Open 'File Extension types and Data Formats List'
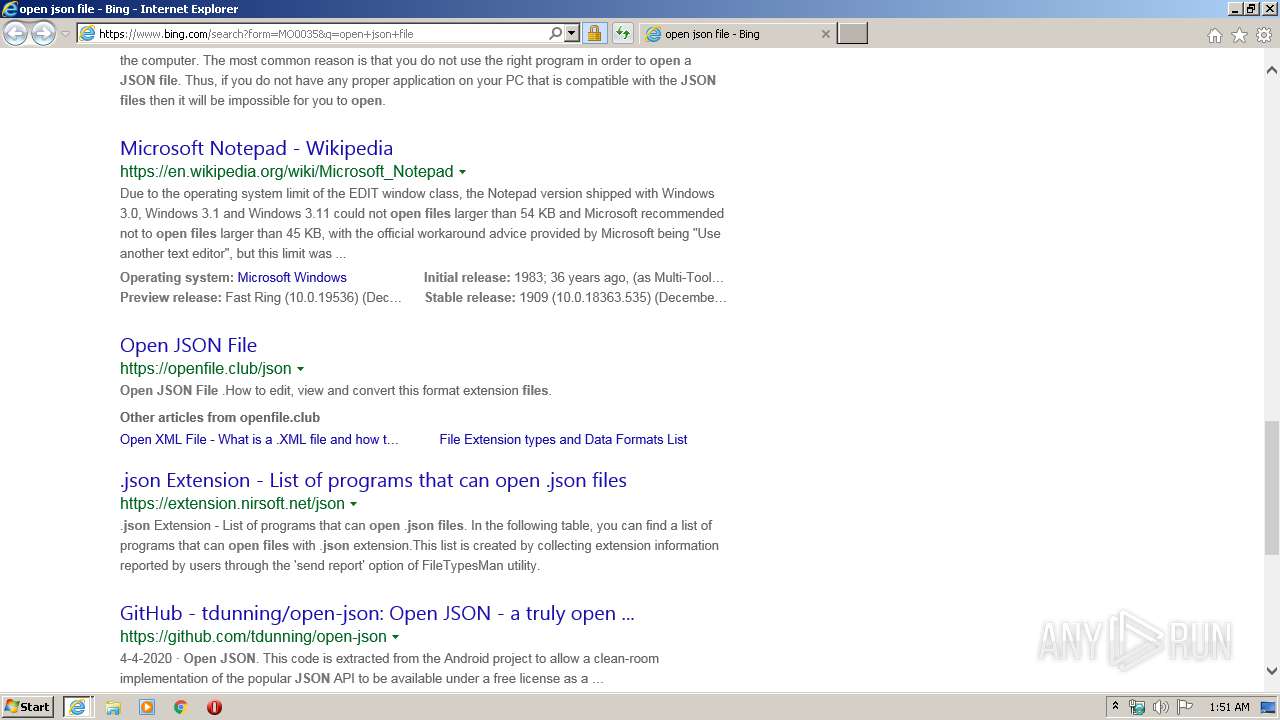The height and width of the screenshot is (720, 1280). (563, 439)
